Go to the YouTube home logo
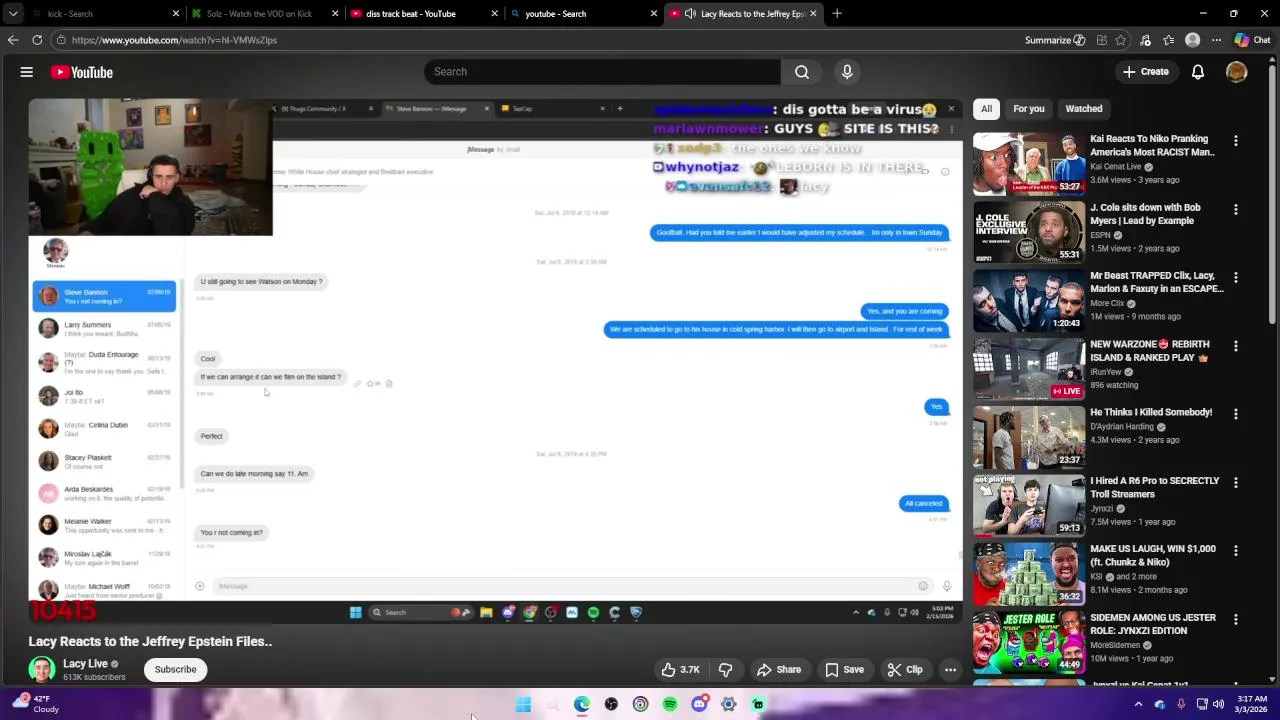Viewport: 1280px width, 720px height. coord(82,72)
